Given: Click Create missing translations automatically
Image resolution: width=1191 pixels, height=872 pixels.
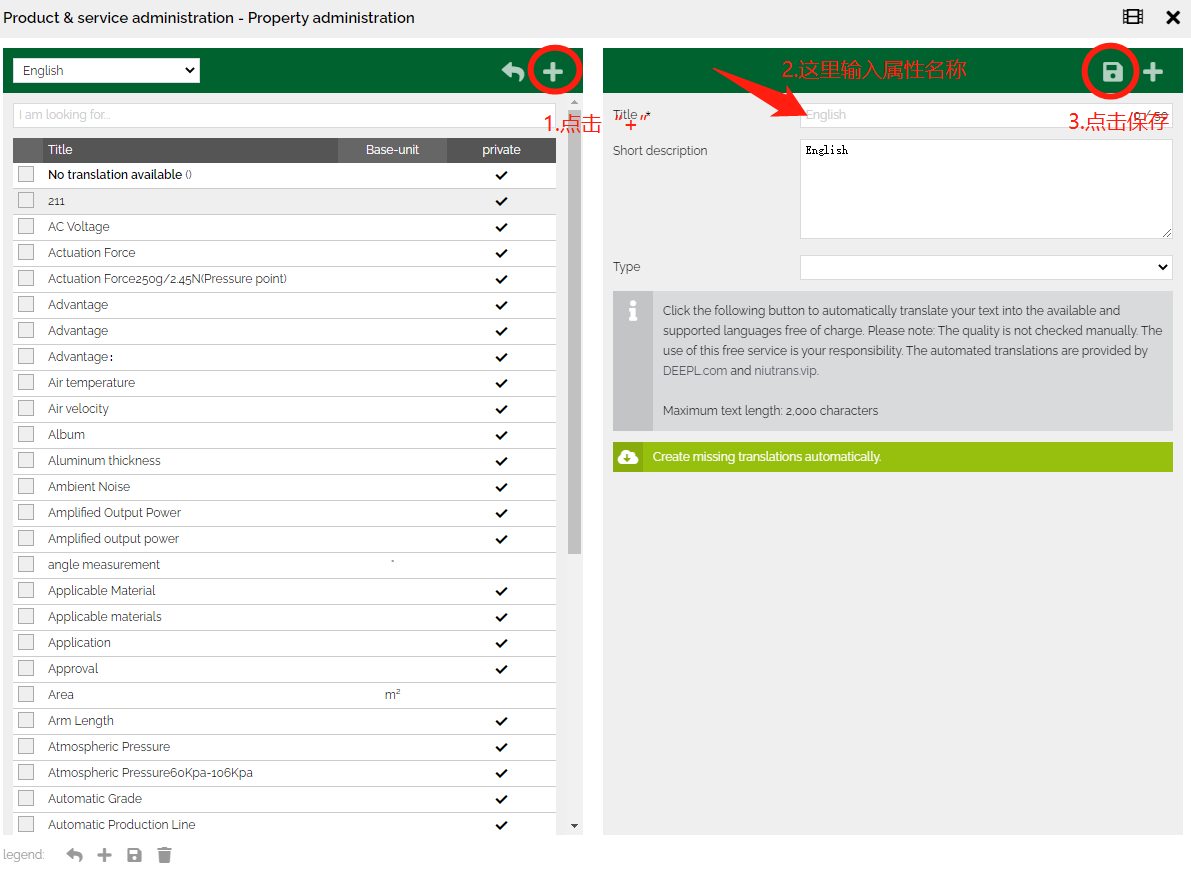Looking at the screenshot, I should click(x=766, y=457).
